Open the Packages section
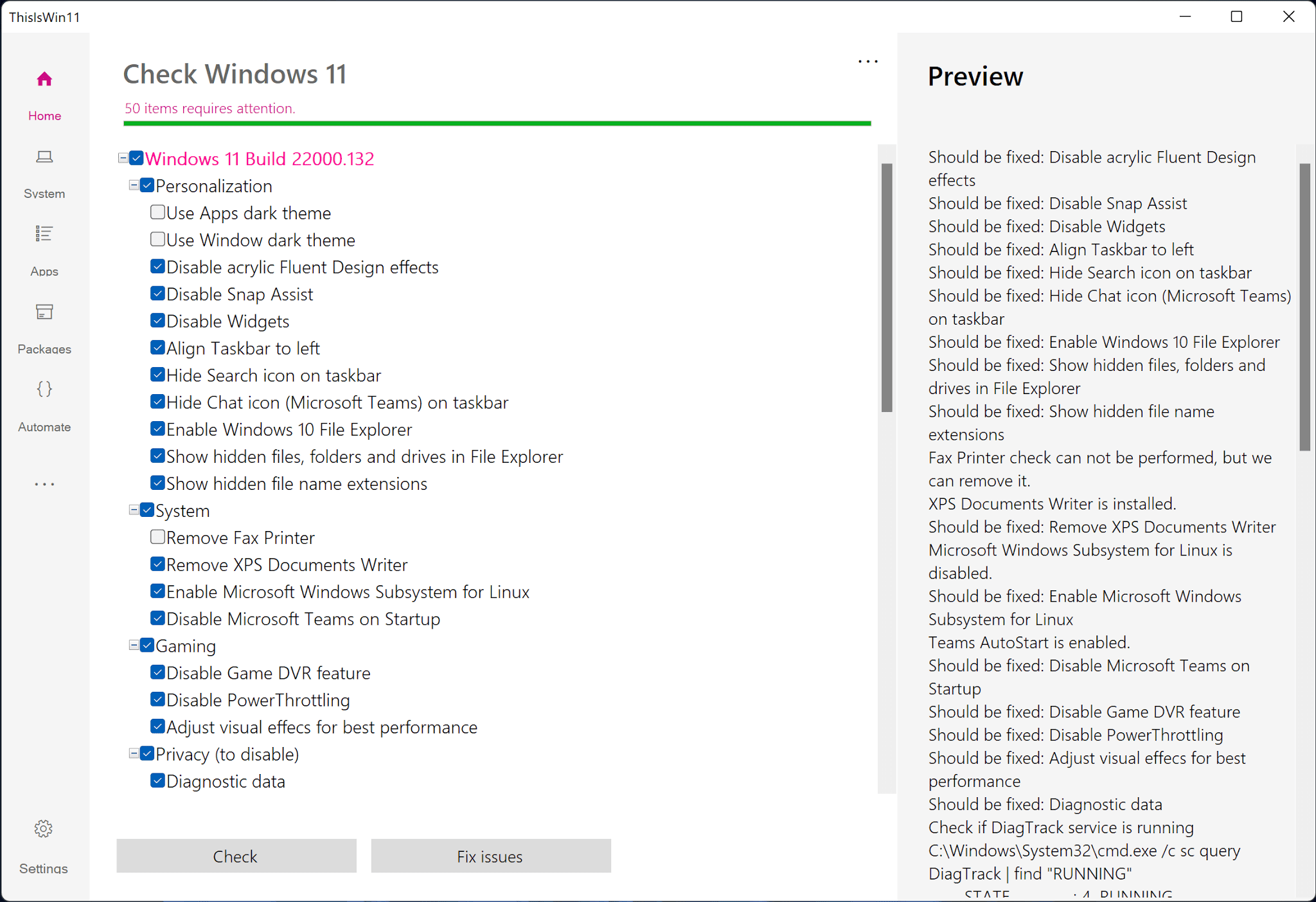The height and width of the screenshot is (902, 1316). pos(44,327)
